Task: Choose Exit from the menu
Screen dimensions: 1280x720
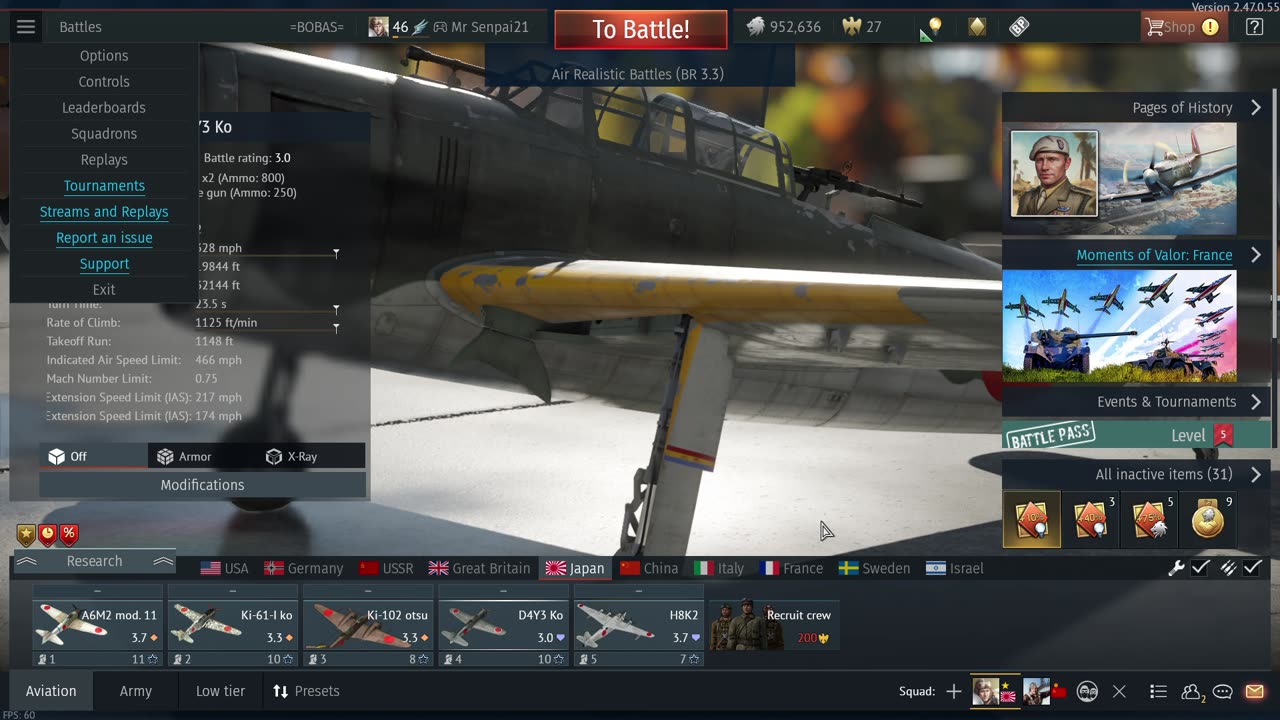Action: click(104, 290)
